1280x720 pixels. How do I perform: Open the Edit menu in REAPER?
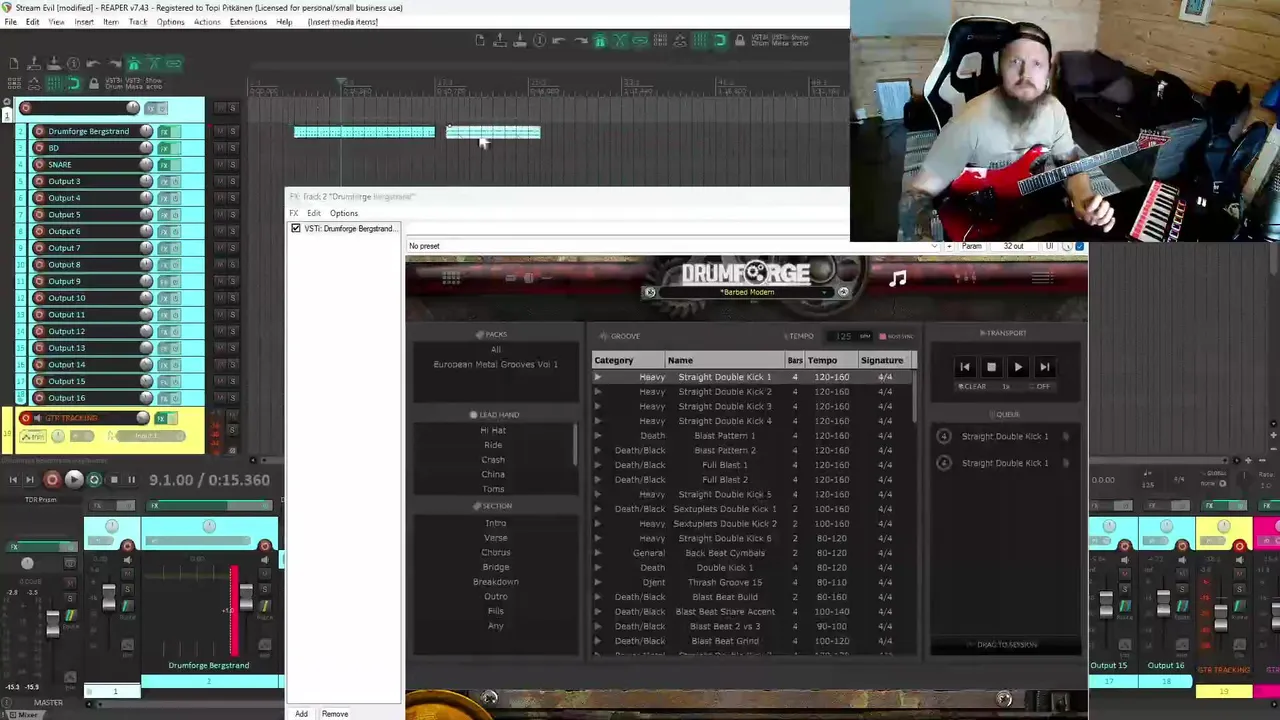[33, 22]
